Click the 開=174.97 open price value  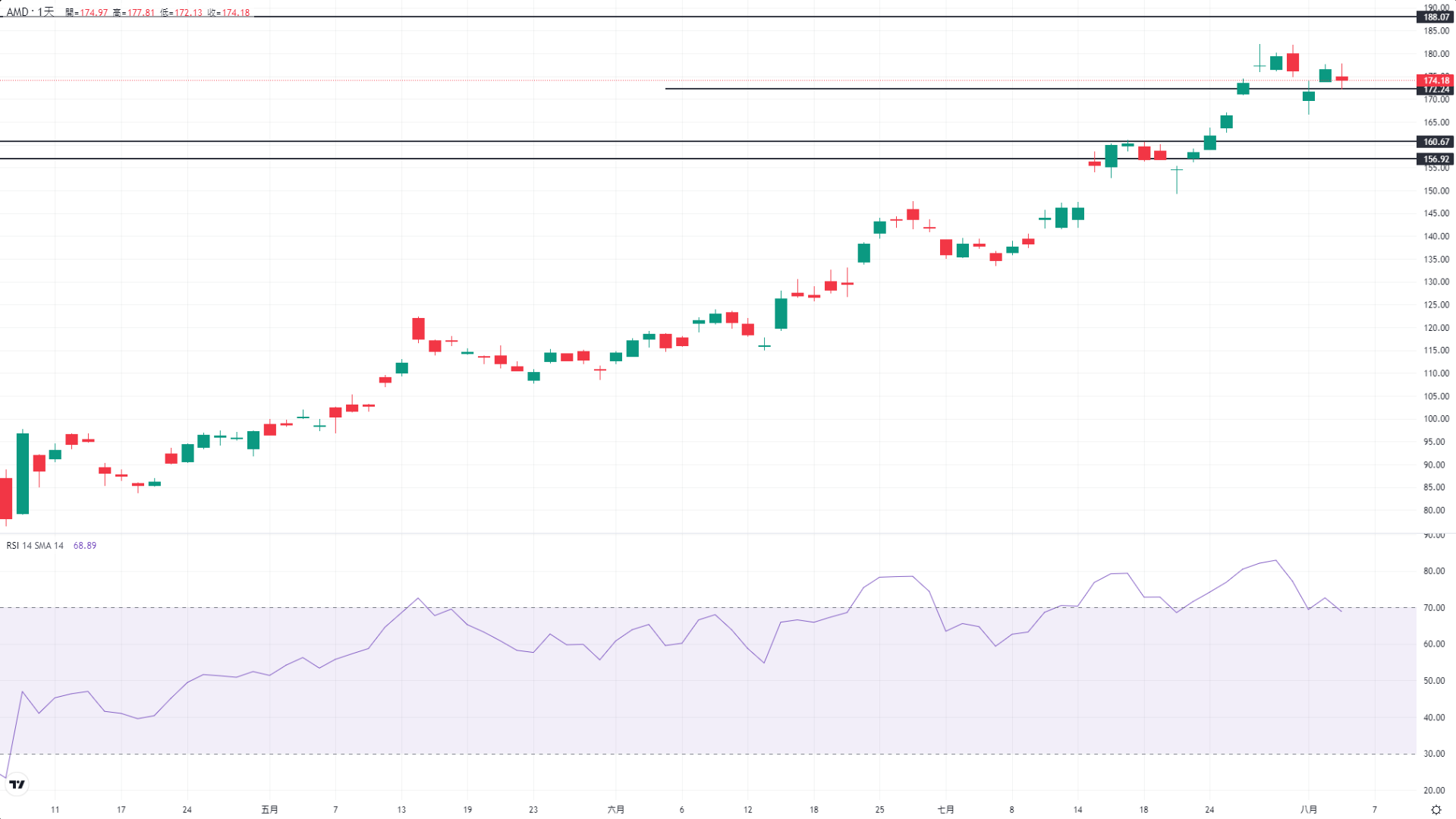point(86,13)
